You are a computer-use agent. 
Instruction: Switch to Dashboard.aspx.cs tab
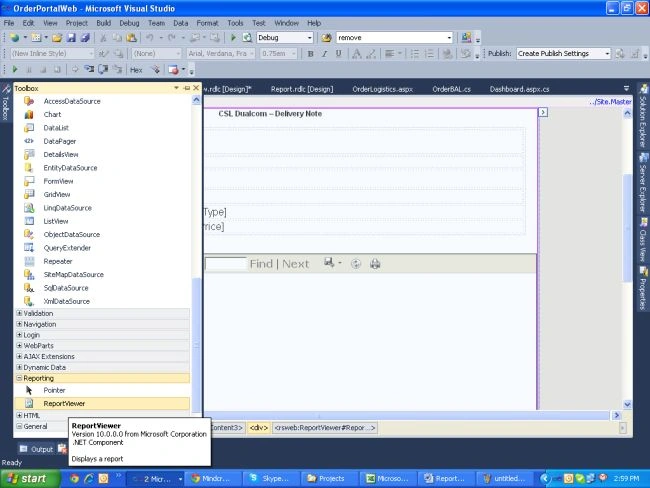[x=519, y=89]
